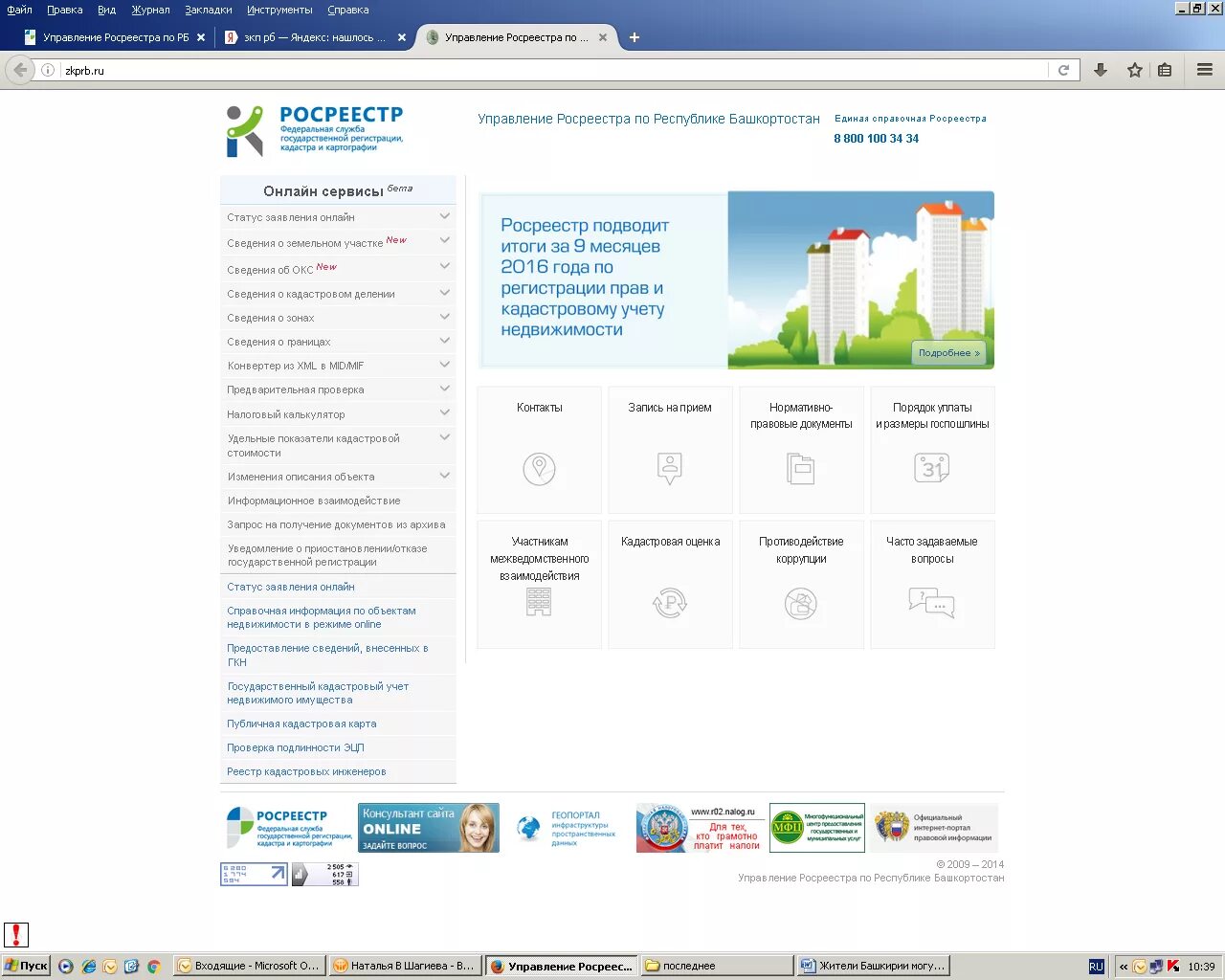Image resolution: width=1225 pixels, height=980 pixels.
Task: Bookmark this page with the star icon
Action: [1135, 70]
